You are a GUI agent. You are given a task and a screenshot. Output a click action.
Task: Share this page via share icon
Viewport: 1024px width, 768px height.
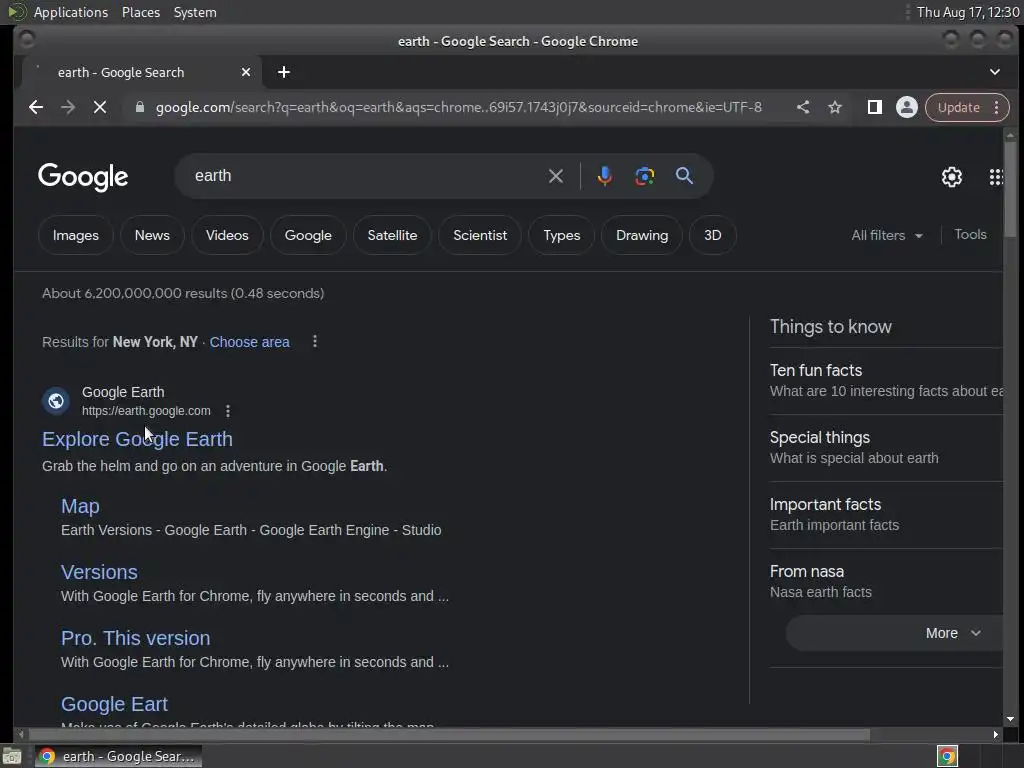[x=803, y=107]
